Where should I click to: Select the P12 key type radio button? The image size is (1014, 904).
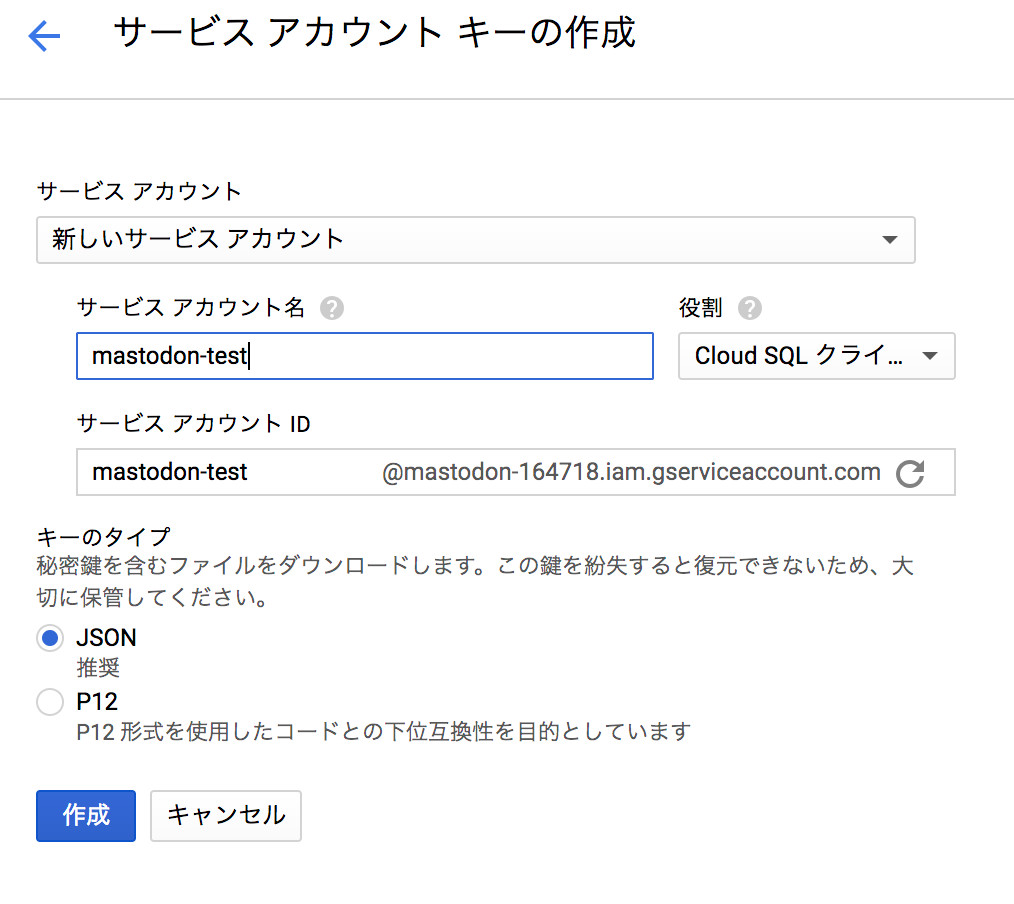coord(50,702)
